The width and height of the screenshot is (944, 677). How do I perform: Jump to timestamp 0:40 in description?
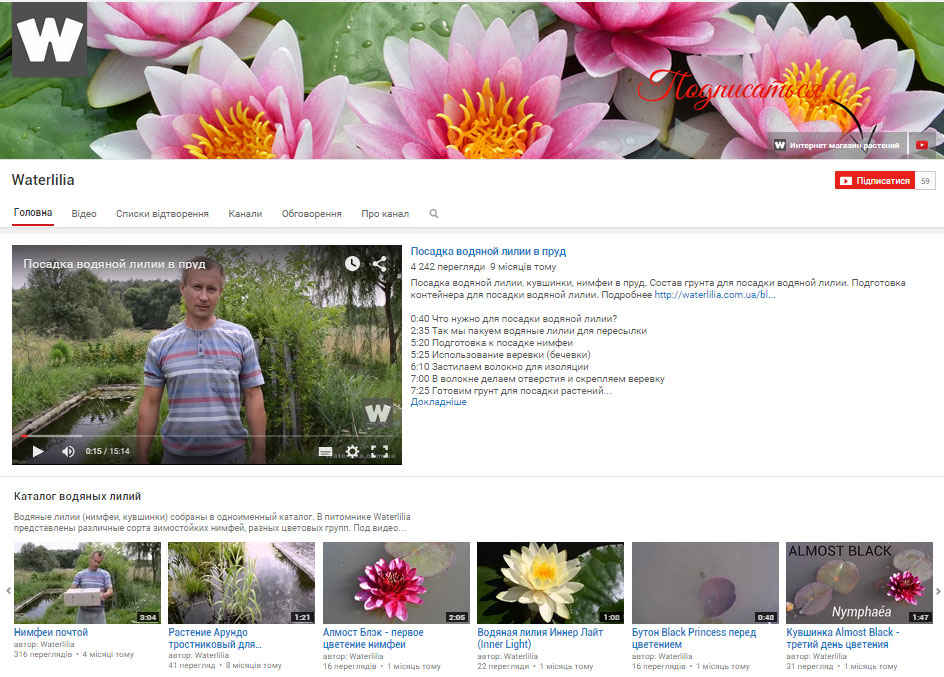(420, 319)
